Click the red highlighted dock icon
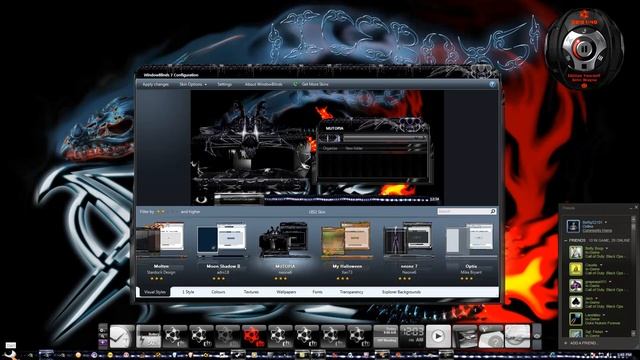 (253, 337)
